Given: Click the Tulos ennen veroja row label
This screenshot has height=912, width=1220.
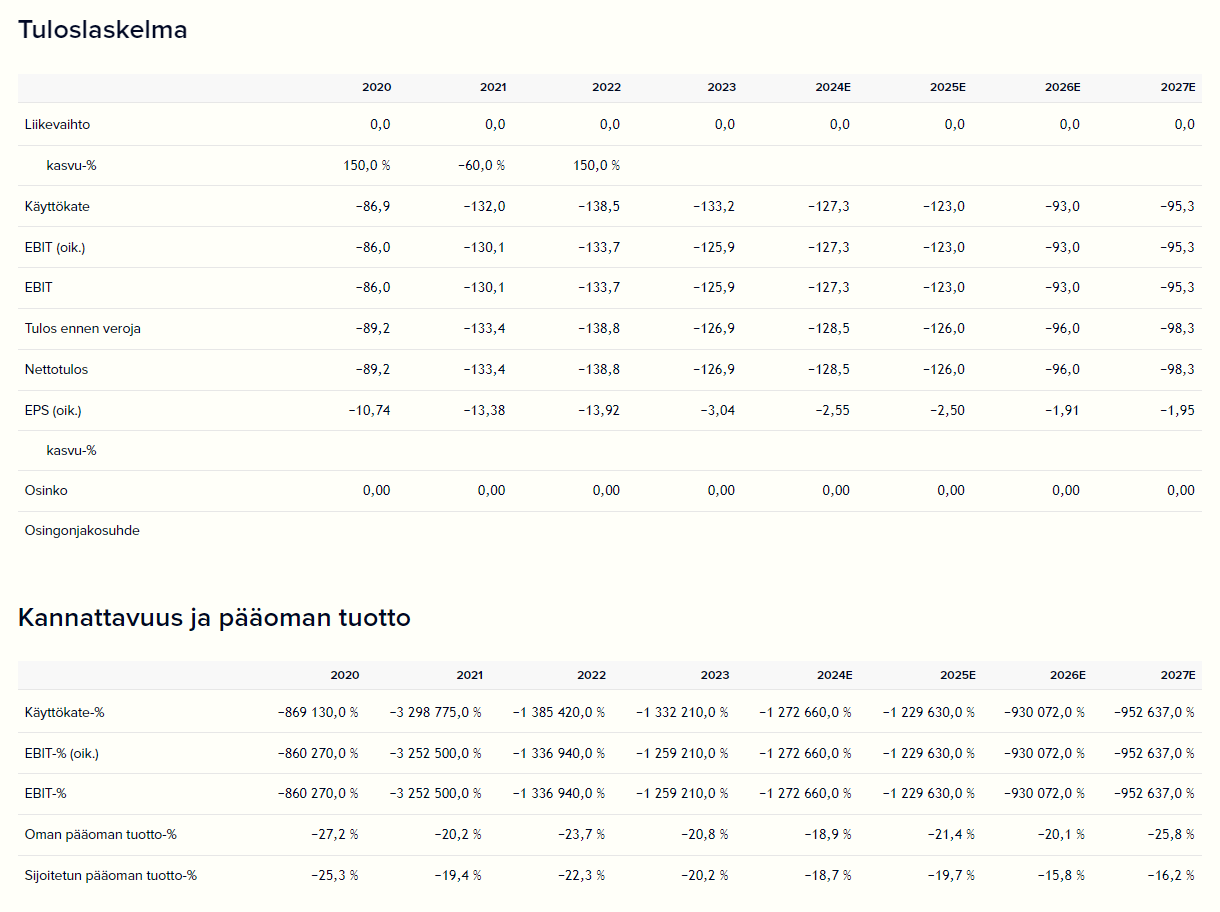Looking at the screenshot, I should coord(82,329).
